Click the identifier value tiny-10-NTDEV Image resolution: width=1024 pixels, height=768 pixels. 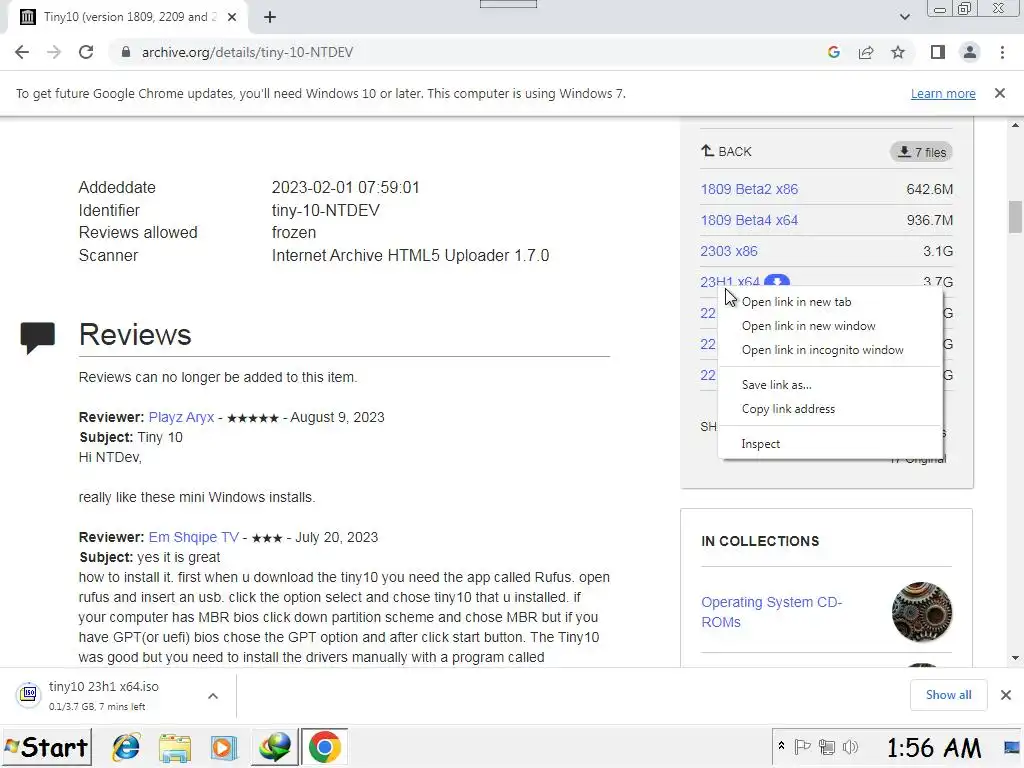pyautogui.click(x=325, y=210)
